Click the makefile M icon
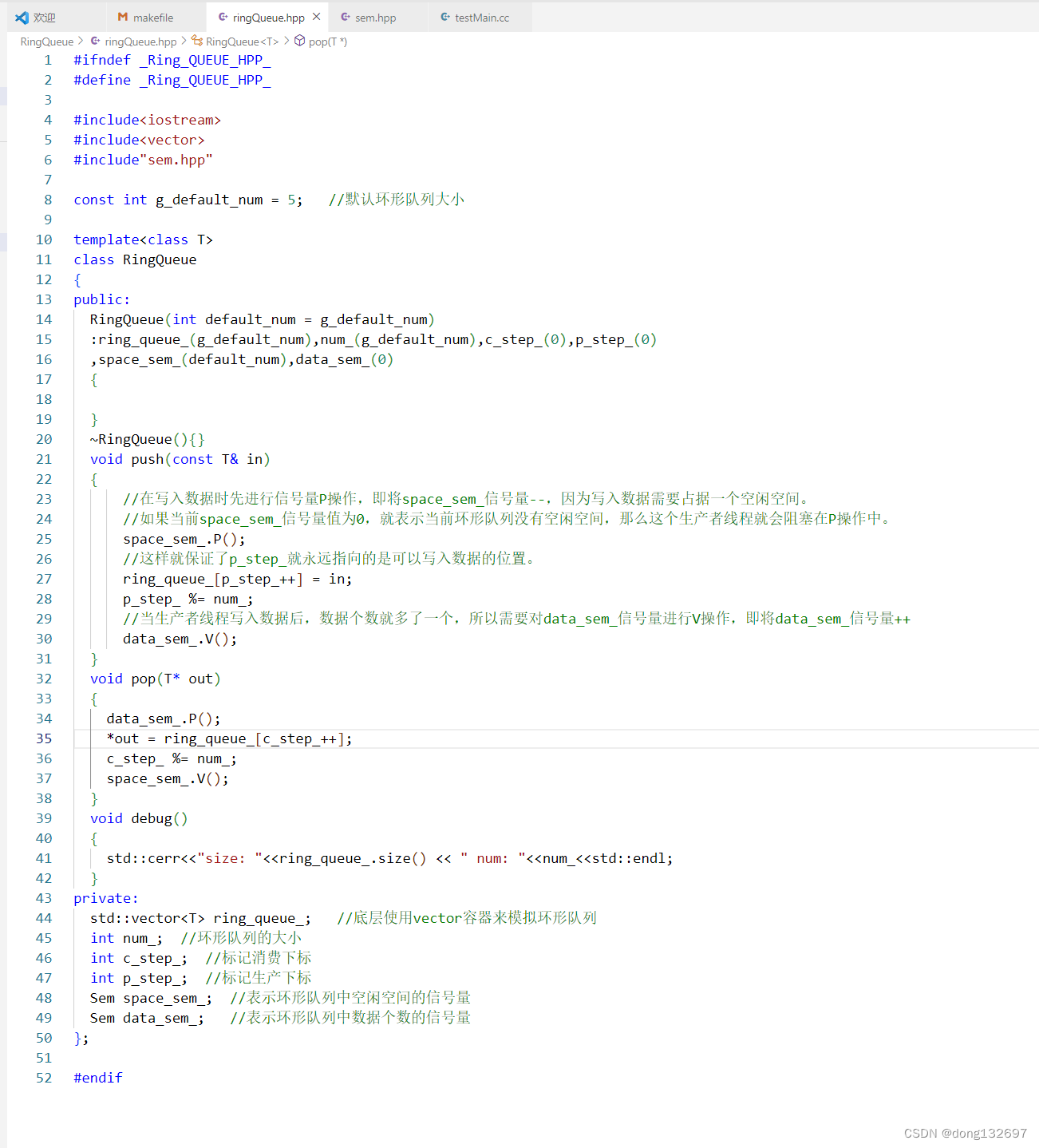The height and width of the screenshot is (1148, 1039). (123, 17)
